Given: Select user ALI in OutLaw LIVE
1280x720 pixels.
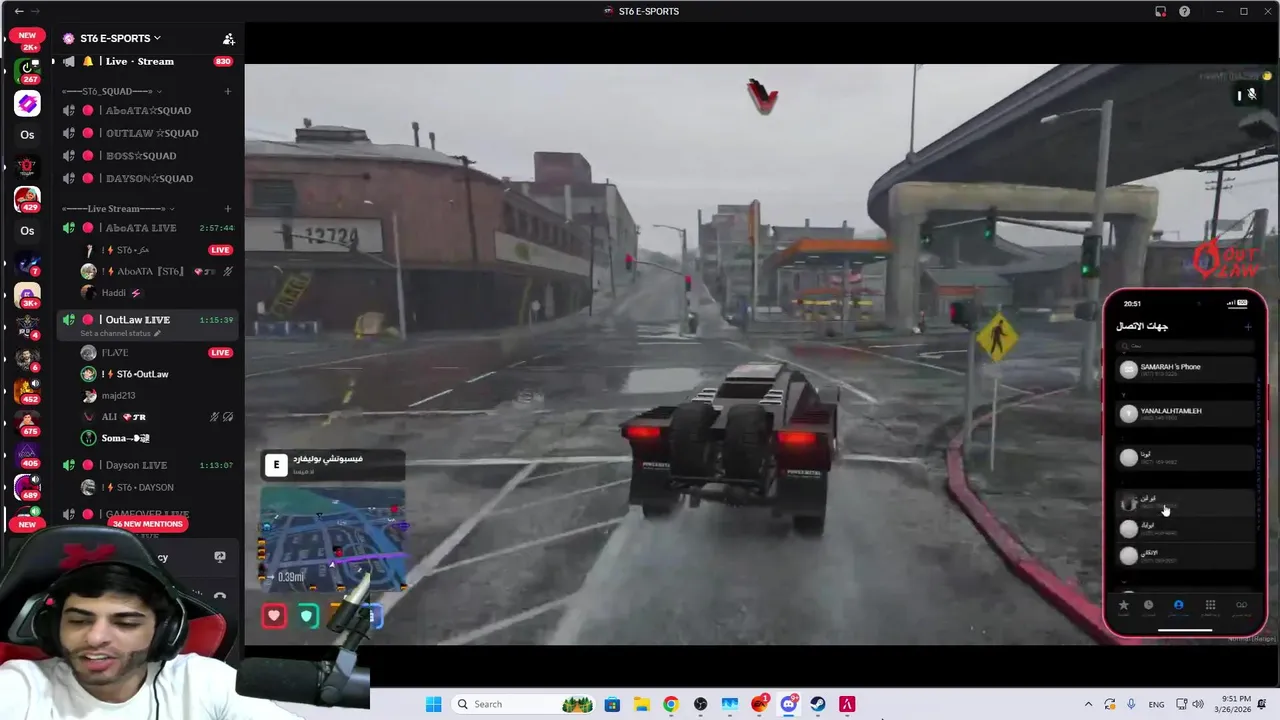Looking at the screenshot, I should click(x=109, y=417).
